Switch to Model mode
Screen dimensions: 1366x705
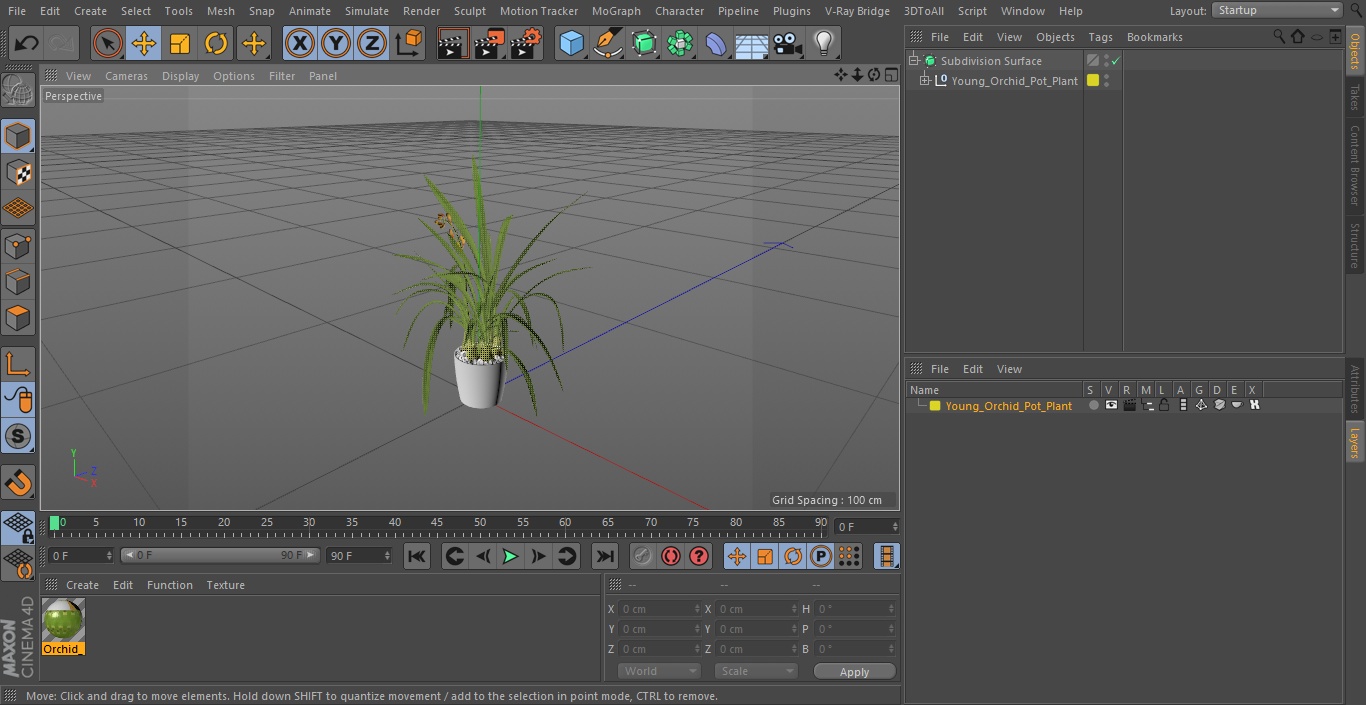[18, 136]
